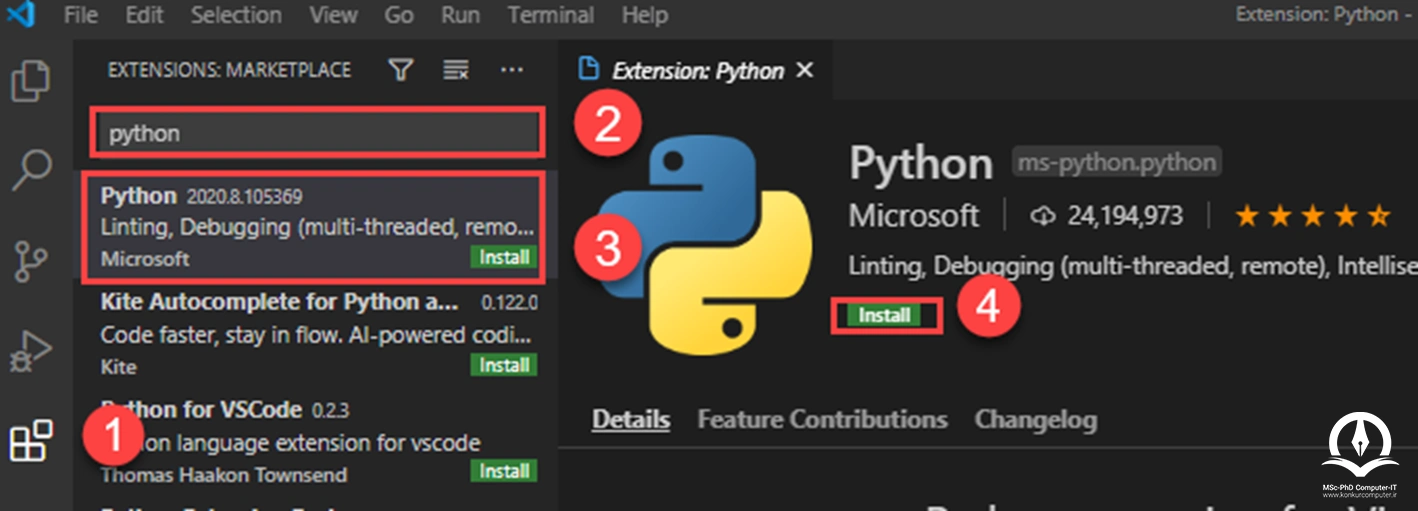Open the Selection menu
The image size is (1418, 511).
(x=236, y=16)
